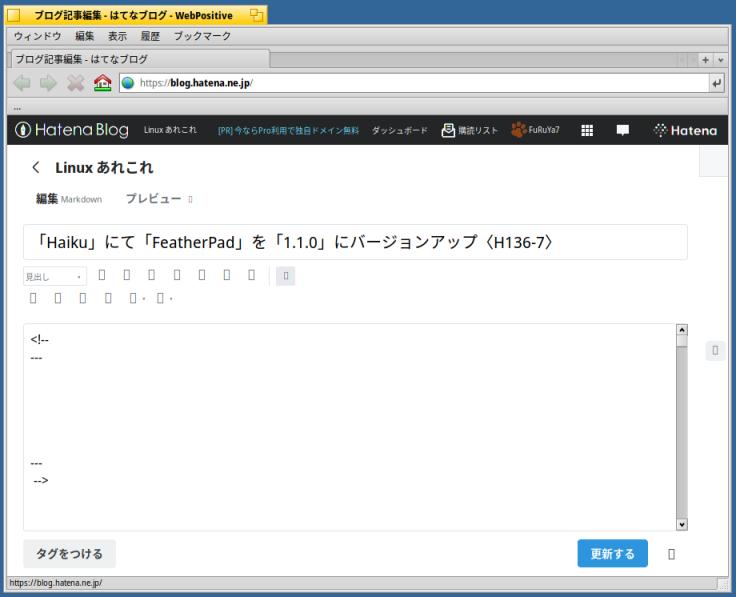Select the ブログ記事編集 - はてなブログ browser tab

point(140,59)
